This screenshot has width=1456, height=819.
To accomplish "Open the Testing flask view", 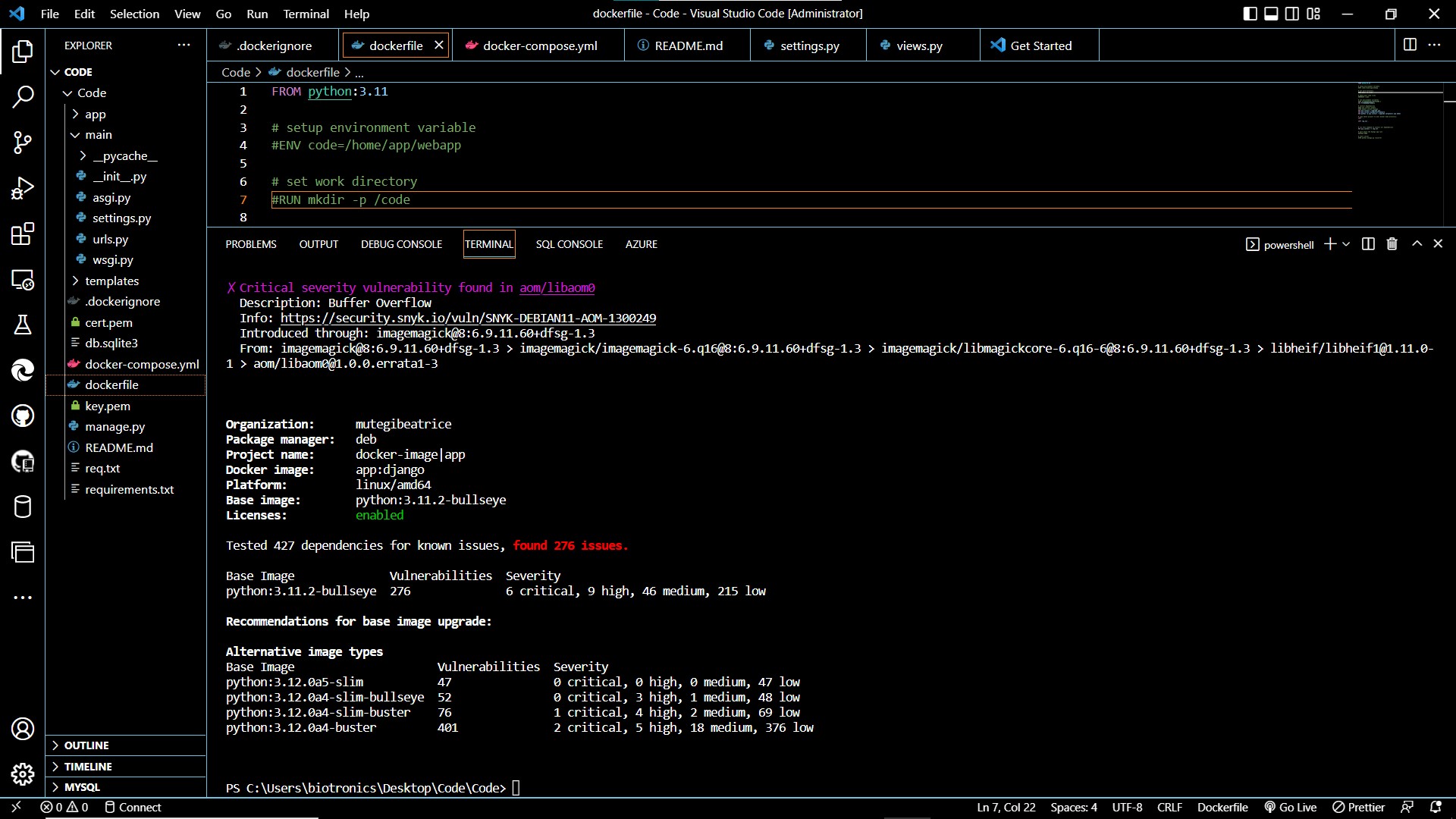I will [23, 325].
